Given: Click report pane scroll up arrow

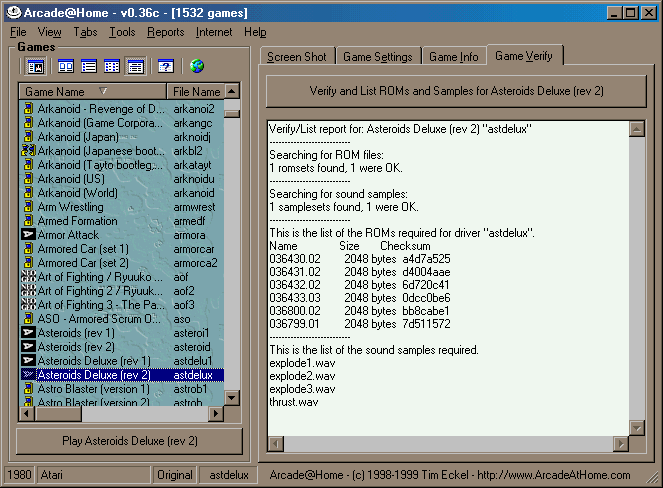Looking at the screenshot, I should point(636,129).
